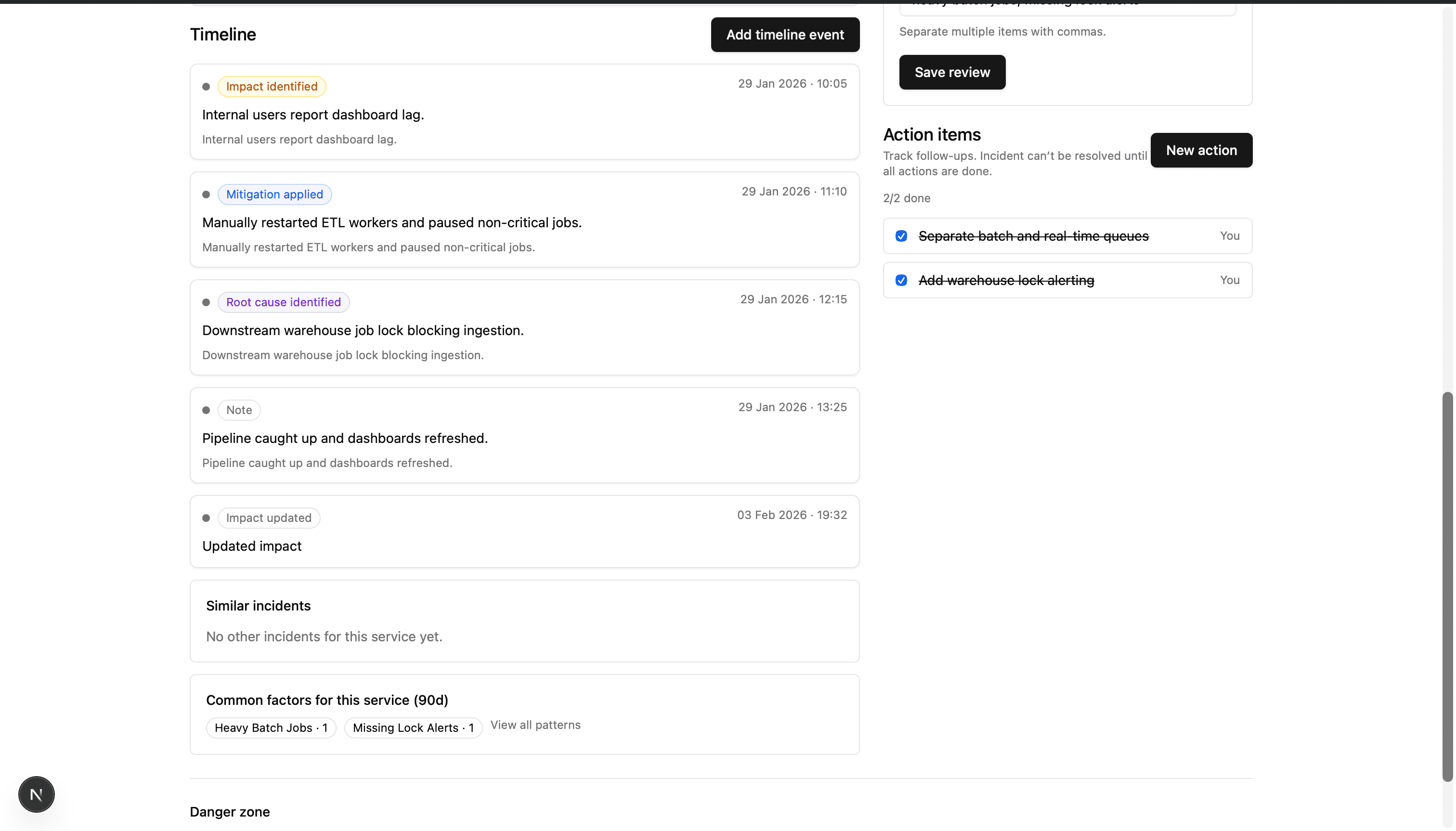Image resolution: width=1456 pixels, height=831 pixels.
Task: Click the status dot beside "Impact identified"
Action: coord(207,86)
